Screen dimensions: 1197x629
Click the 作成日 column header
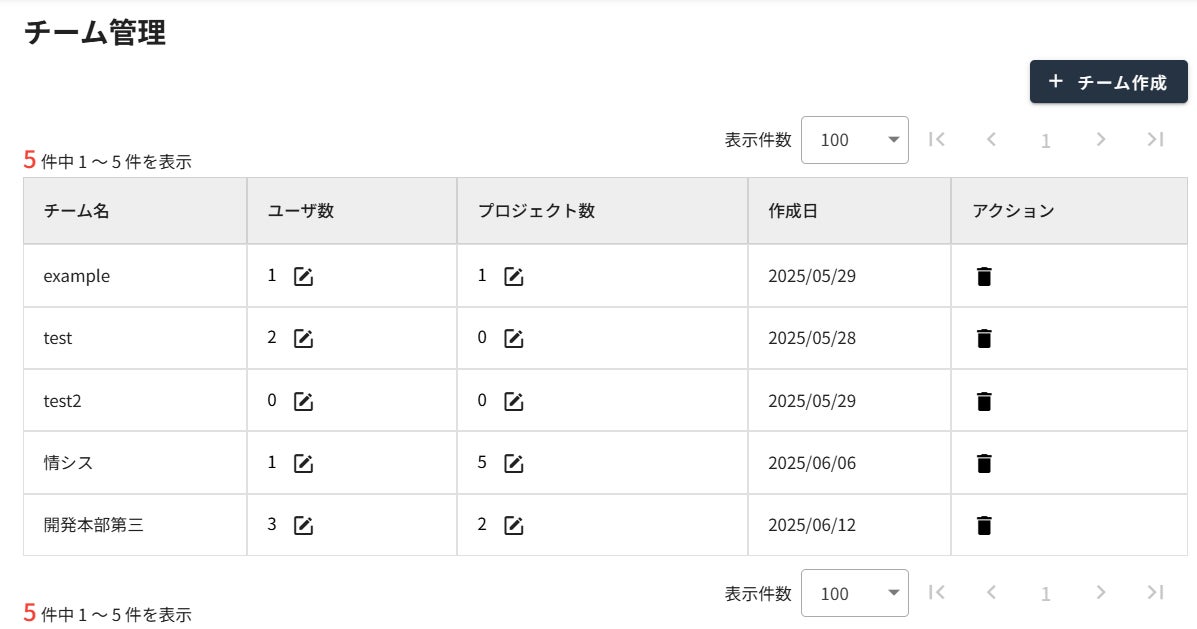click(x=793, y=211)
